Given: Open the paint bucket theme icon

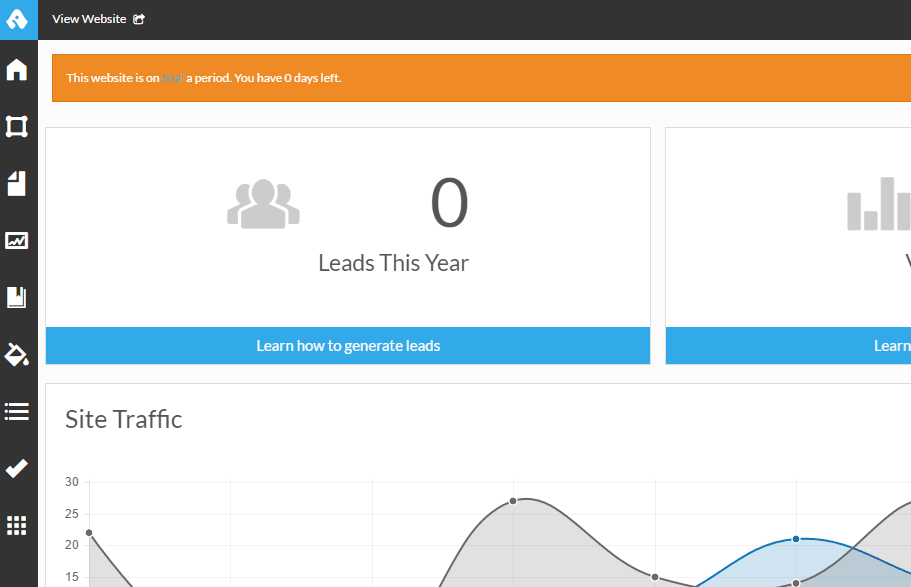Looking at the screenshot, I should pyautogui.click(x=17, y=354).
